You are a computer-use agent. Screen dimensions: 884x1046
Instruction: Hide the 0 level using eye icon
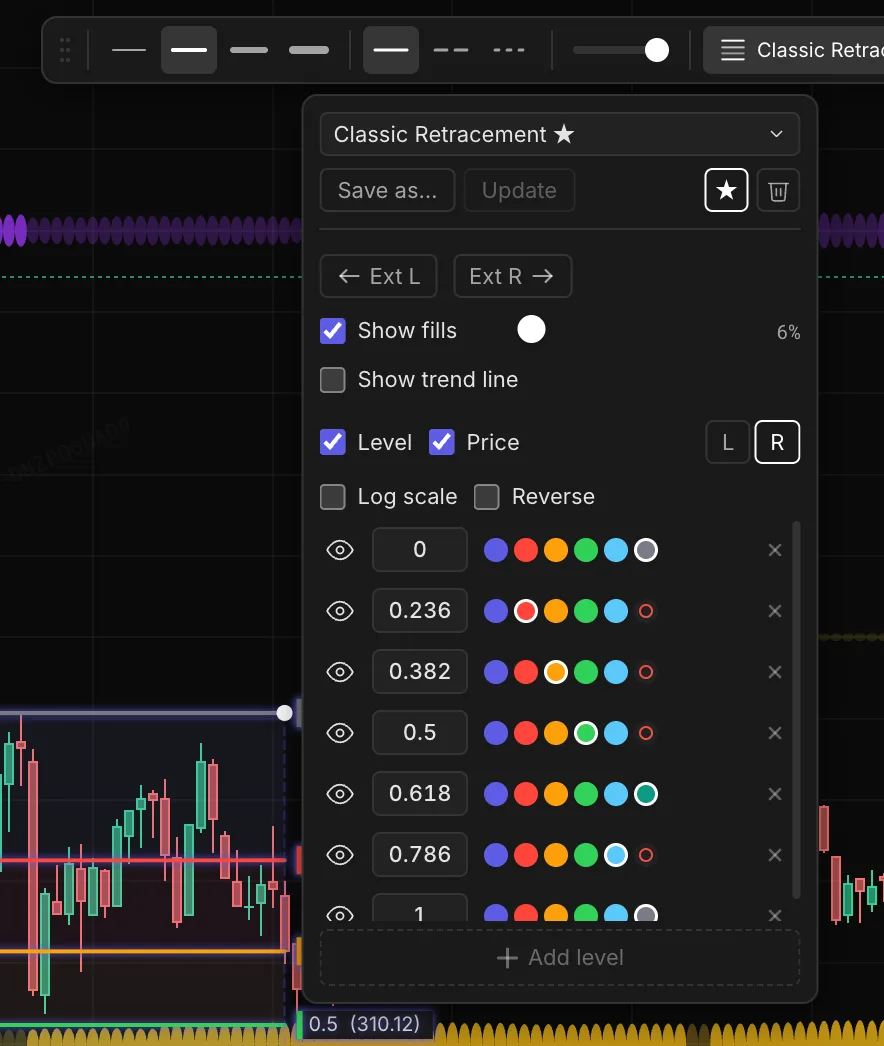340,550
